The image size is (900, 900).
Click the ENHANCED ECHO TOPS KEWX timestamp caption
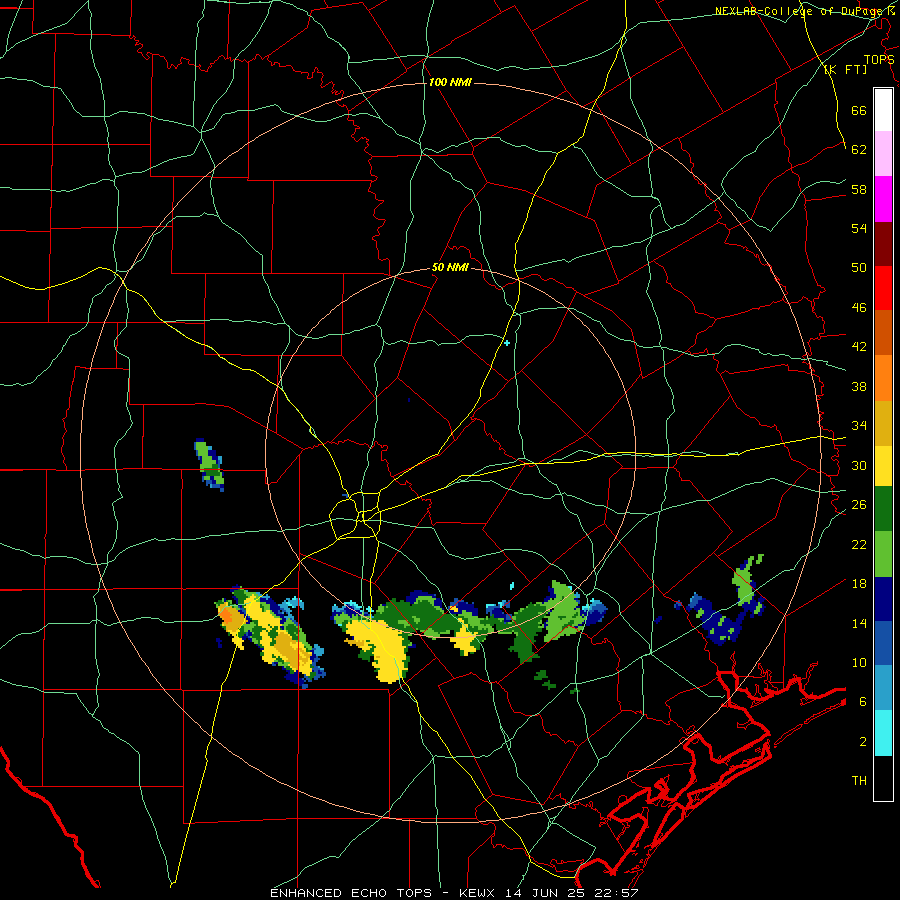pos(454,893)
